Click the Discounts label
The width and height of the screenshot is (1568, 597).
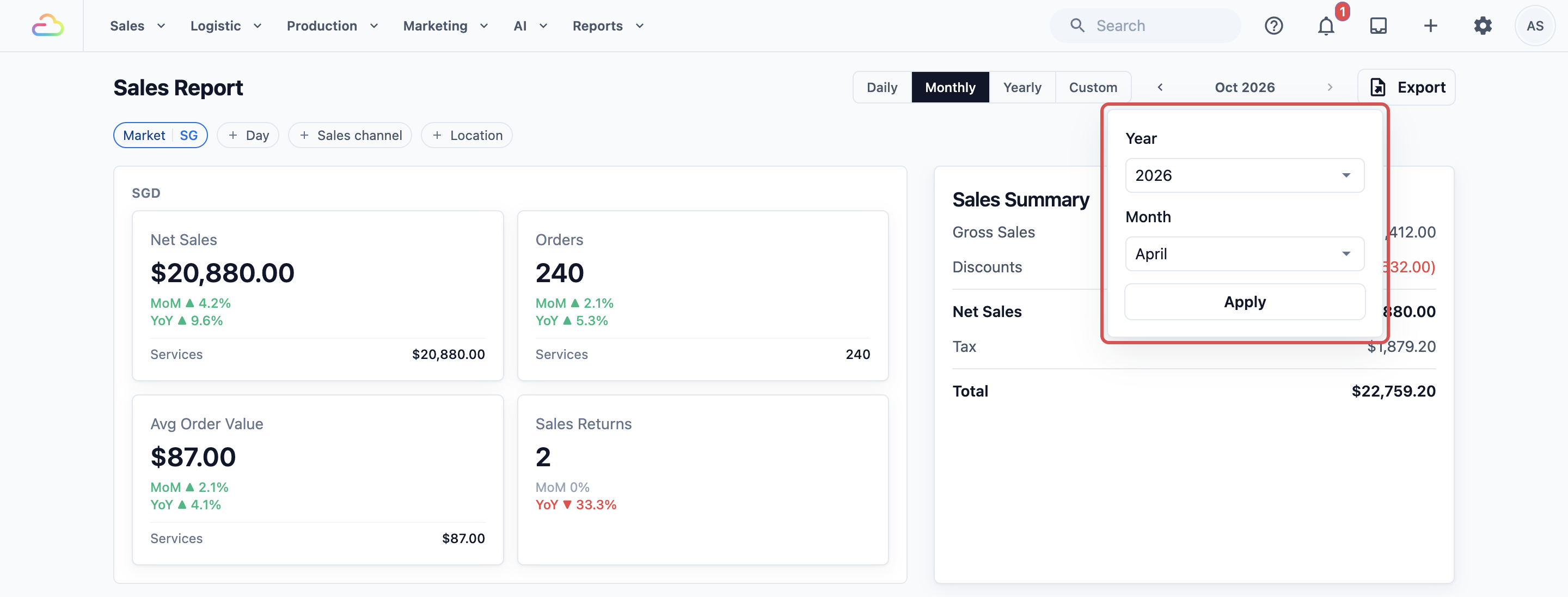coord(987,267)
